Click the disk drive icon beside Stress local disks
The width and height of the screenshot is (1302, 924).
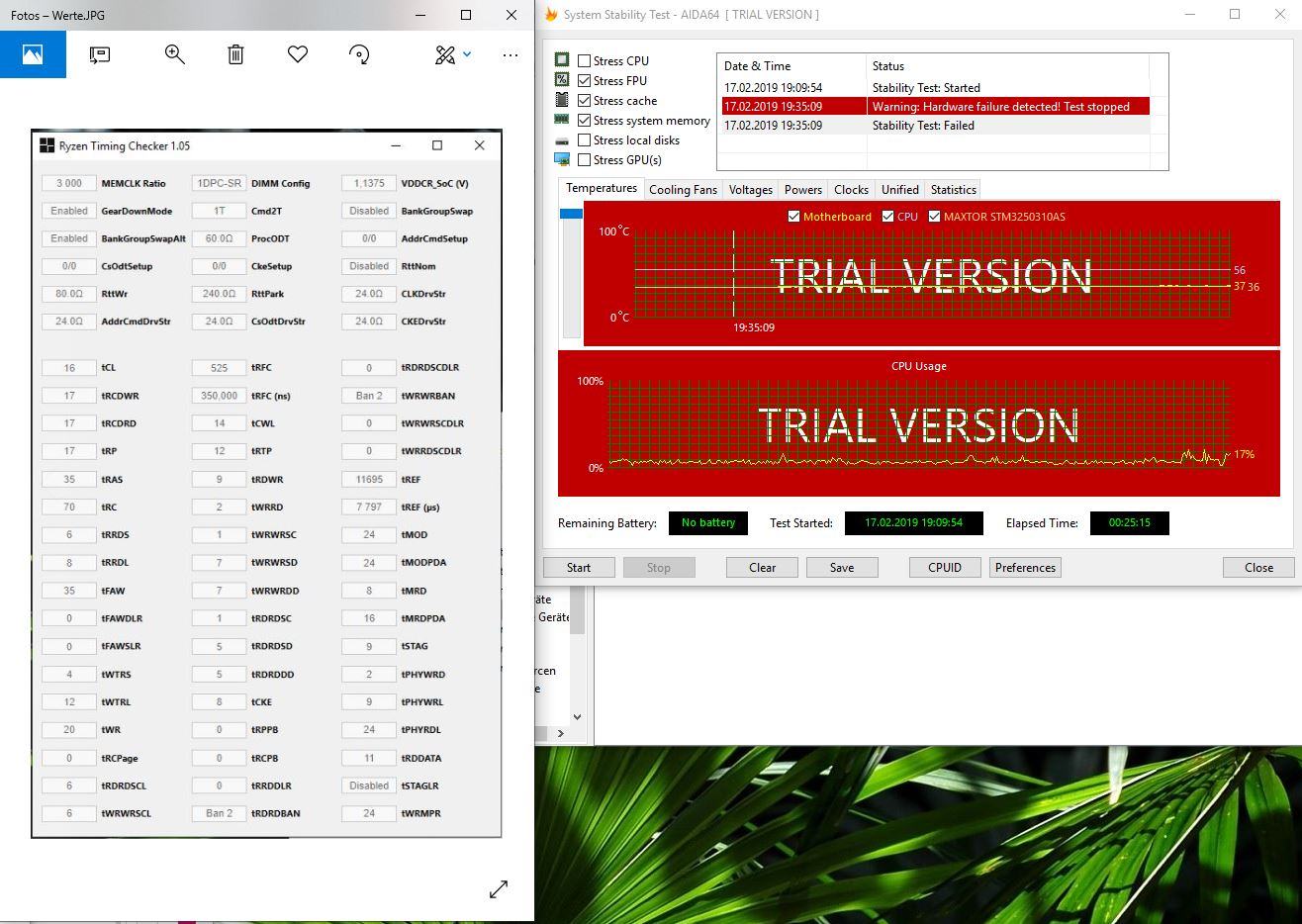coord(562,140)
